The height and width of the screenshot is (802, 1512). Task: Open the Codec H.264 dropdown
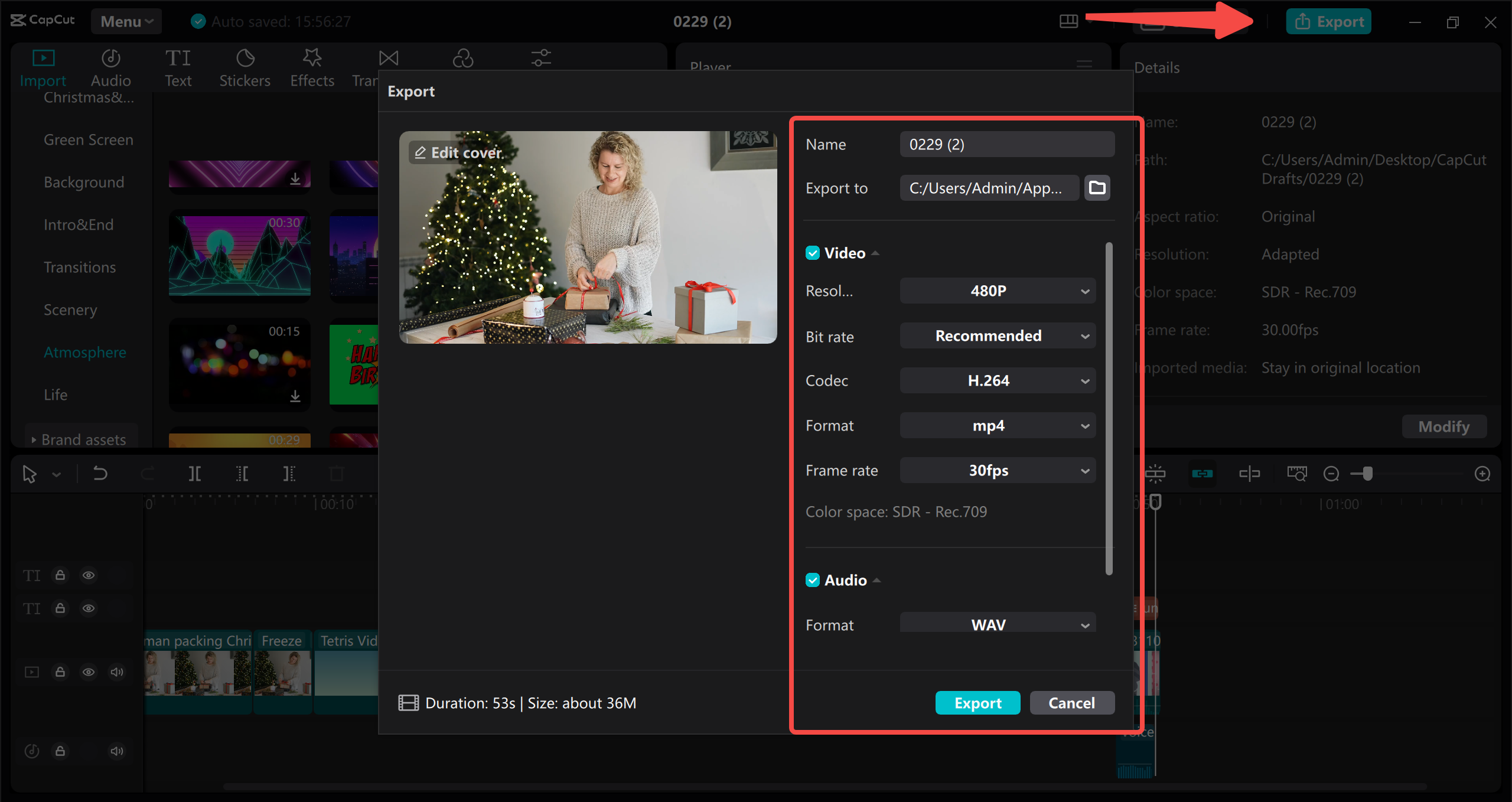click(998, 381)
